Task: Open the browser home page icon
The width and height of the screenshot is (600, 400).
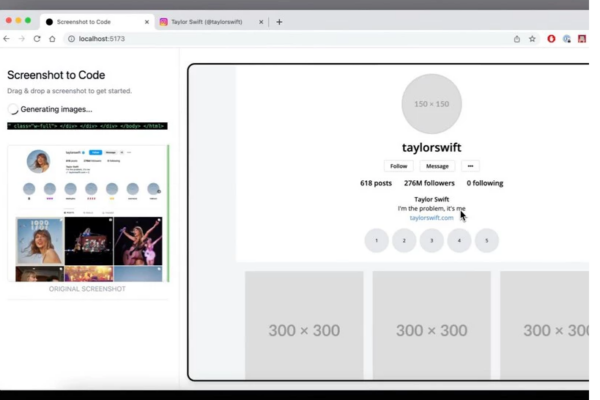Action: coord(52,39)
